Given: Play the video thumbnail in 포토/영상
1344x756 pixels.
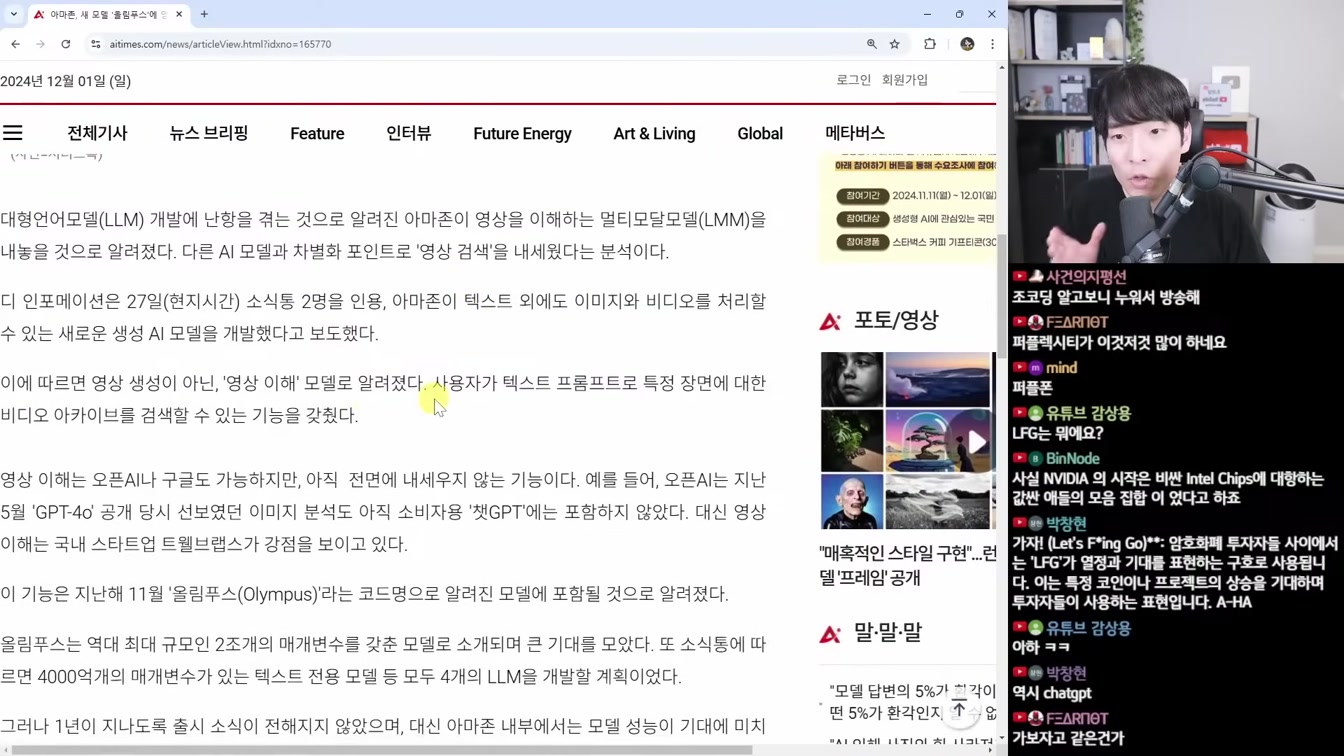Looking at the screenshot, I should coord(976,442).
